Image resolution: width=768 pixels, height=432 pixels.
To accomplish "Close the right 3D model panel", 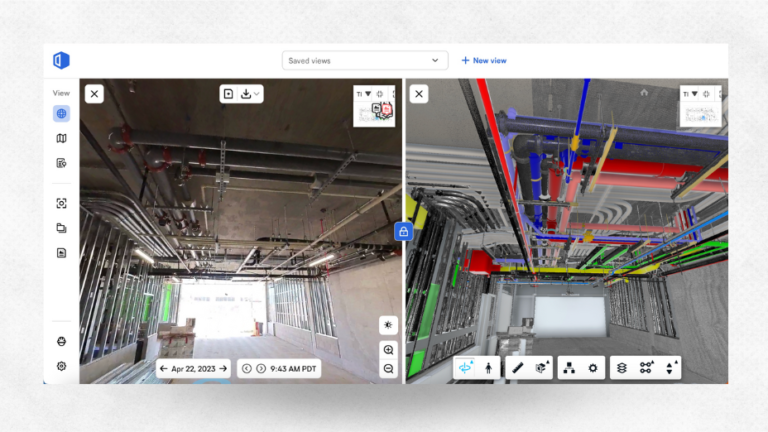I will (419, 94).
